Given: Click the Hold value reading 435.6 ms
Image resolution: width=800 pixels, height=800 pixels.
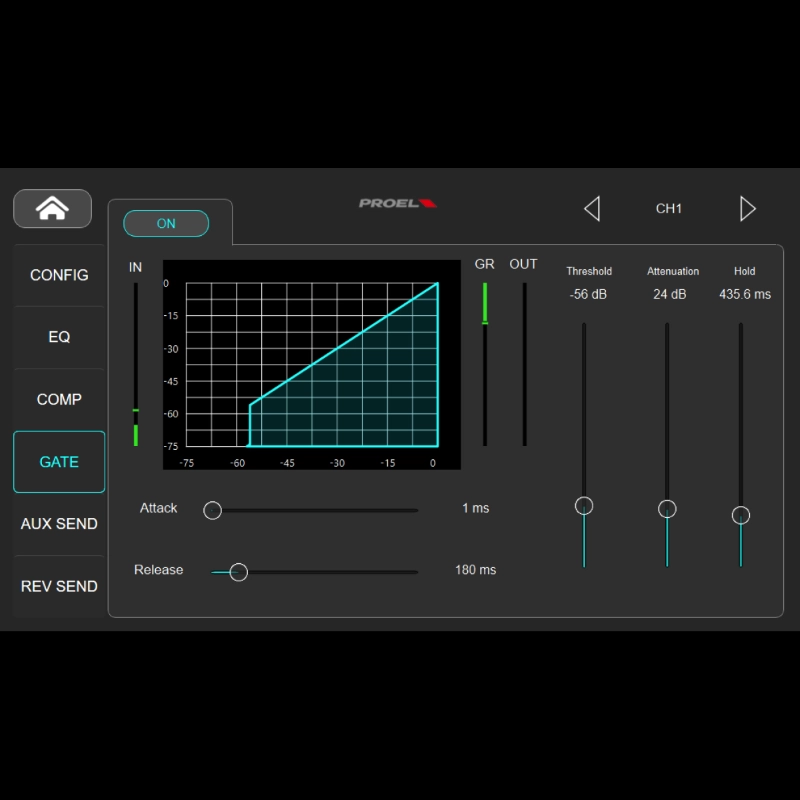Looking at the screenshot, I should pyautogui.click(x=743, y=293).
